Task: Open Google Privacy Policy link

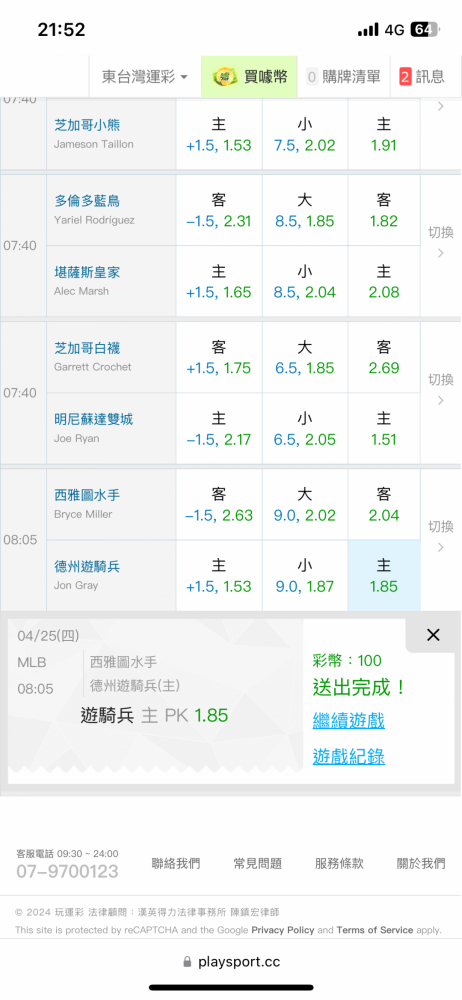Action: [283, 930]
